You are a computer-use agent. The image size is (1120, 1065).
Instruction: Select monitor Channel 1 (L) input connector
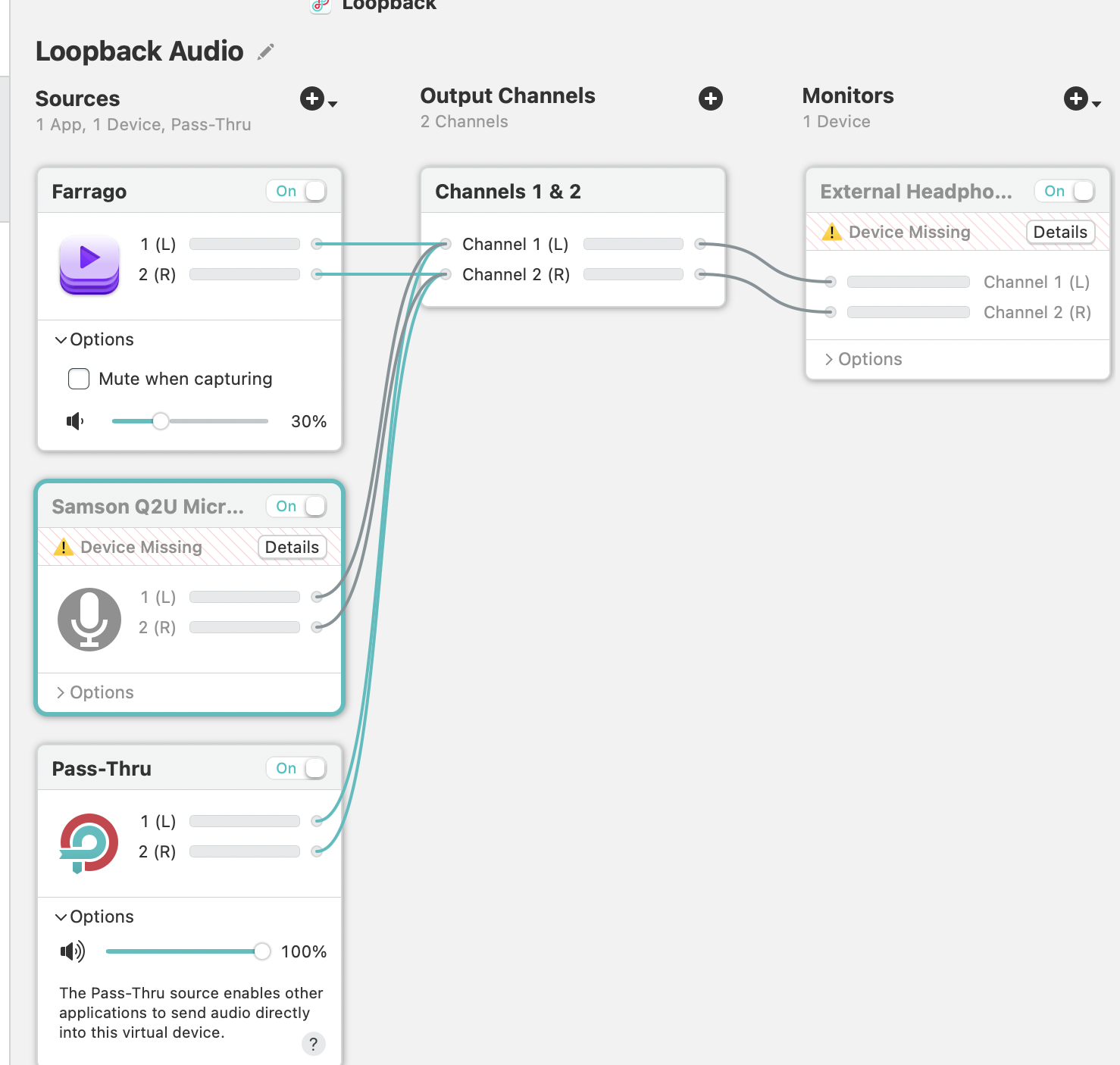(x=831, y=282)
